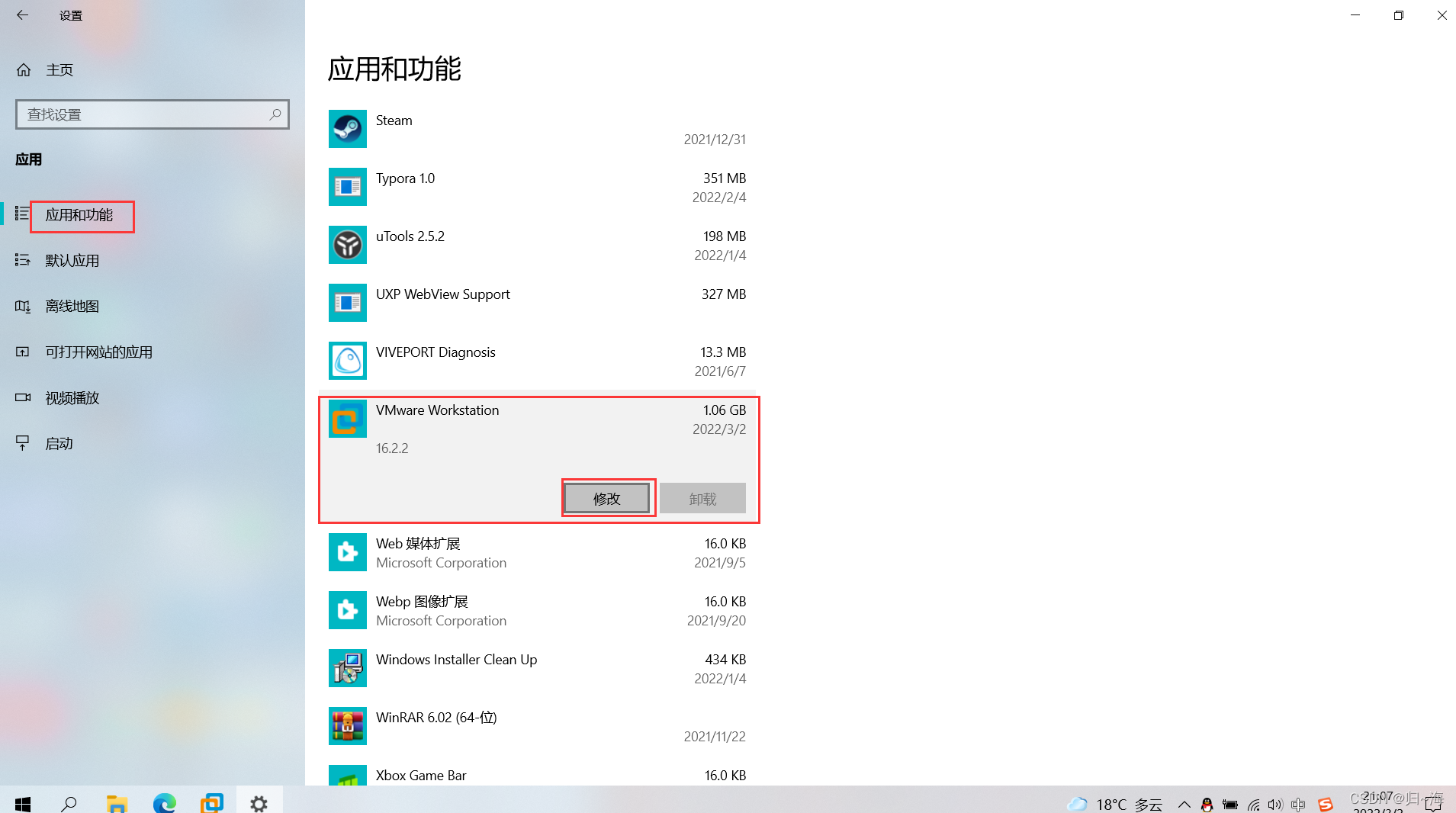This screenshot has height=813, width=1456.
Task: Click the 修改 button for VMware
Action: [x=607, y=499]
